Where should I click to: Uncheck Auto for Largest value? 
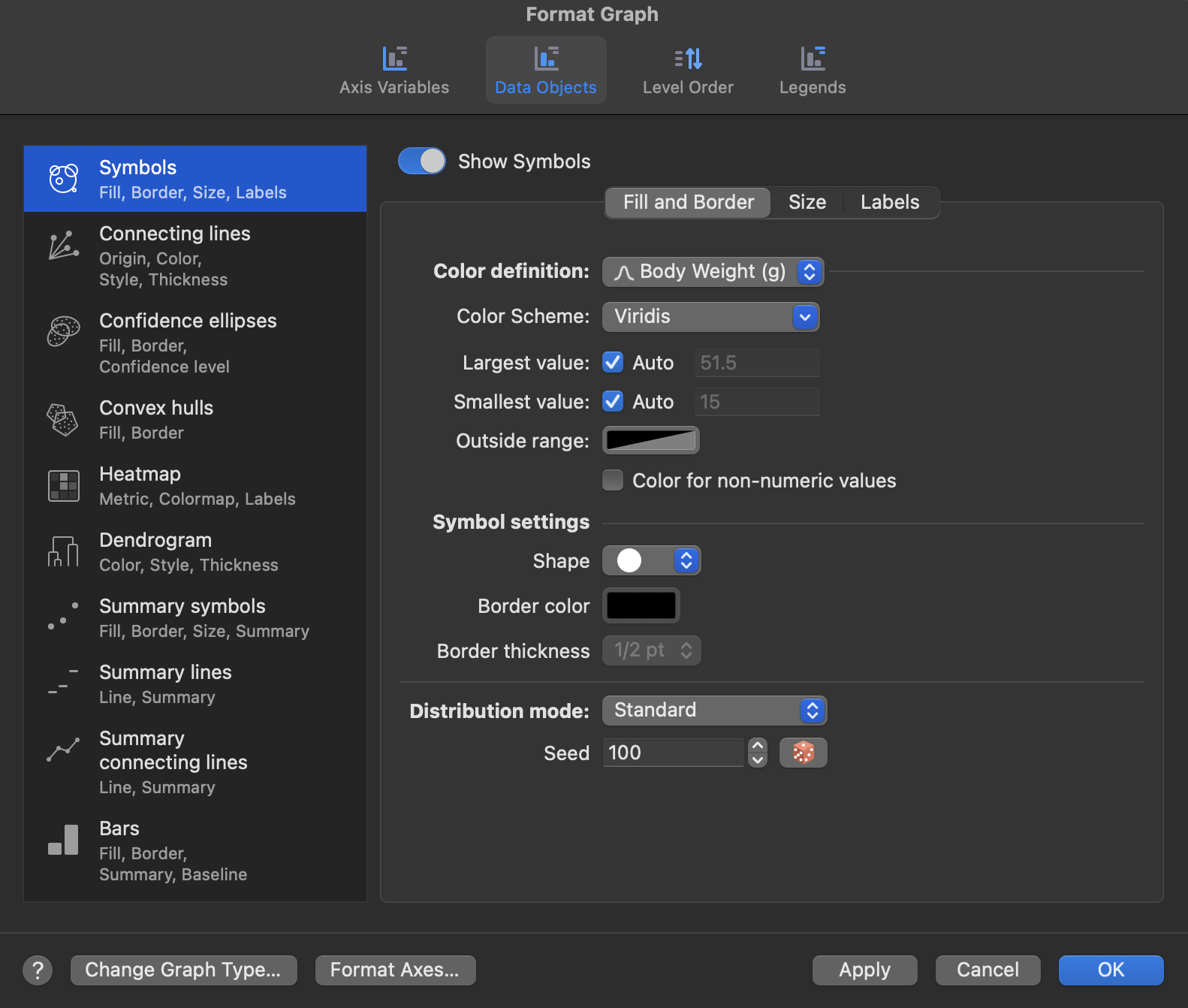(613, 363)
